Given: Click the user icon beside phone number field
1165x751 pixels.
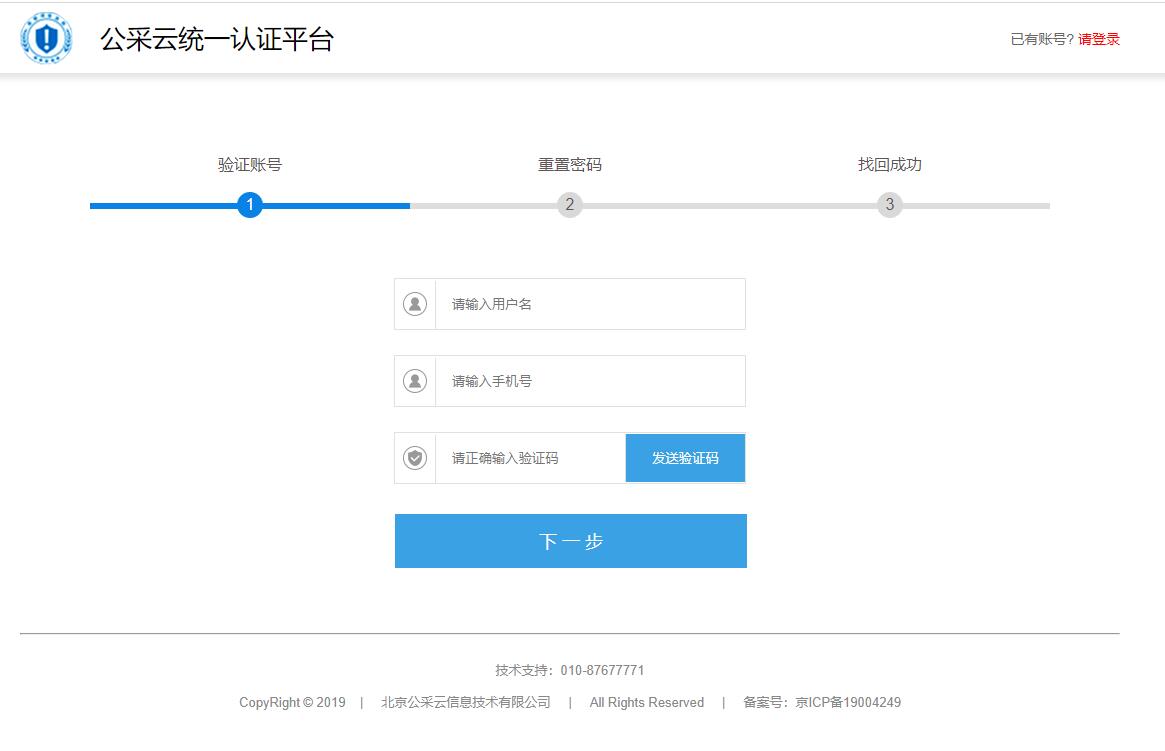Looking at the screenshot, I should 415,381.
